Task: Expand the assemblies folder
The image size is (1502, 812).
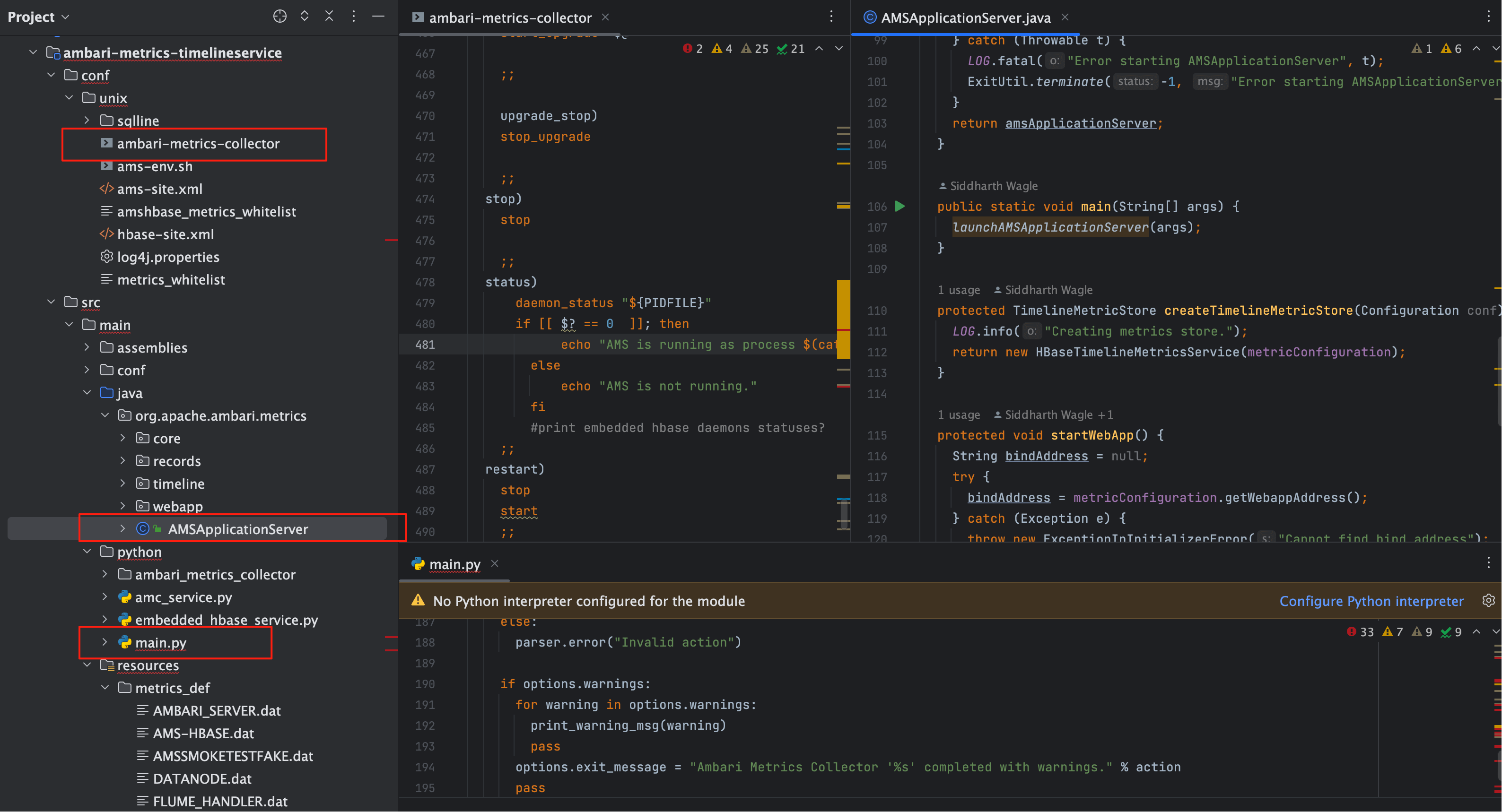Action: [x=87, y=347]
